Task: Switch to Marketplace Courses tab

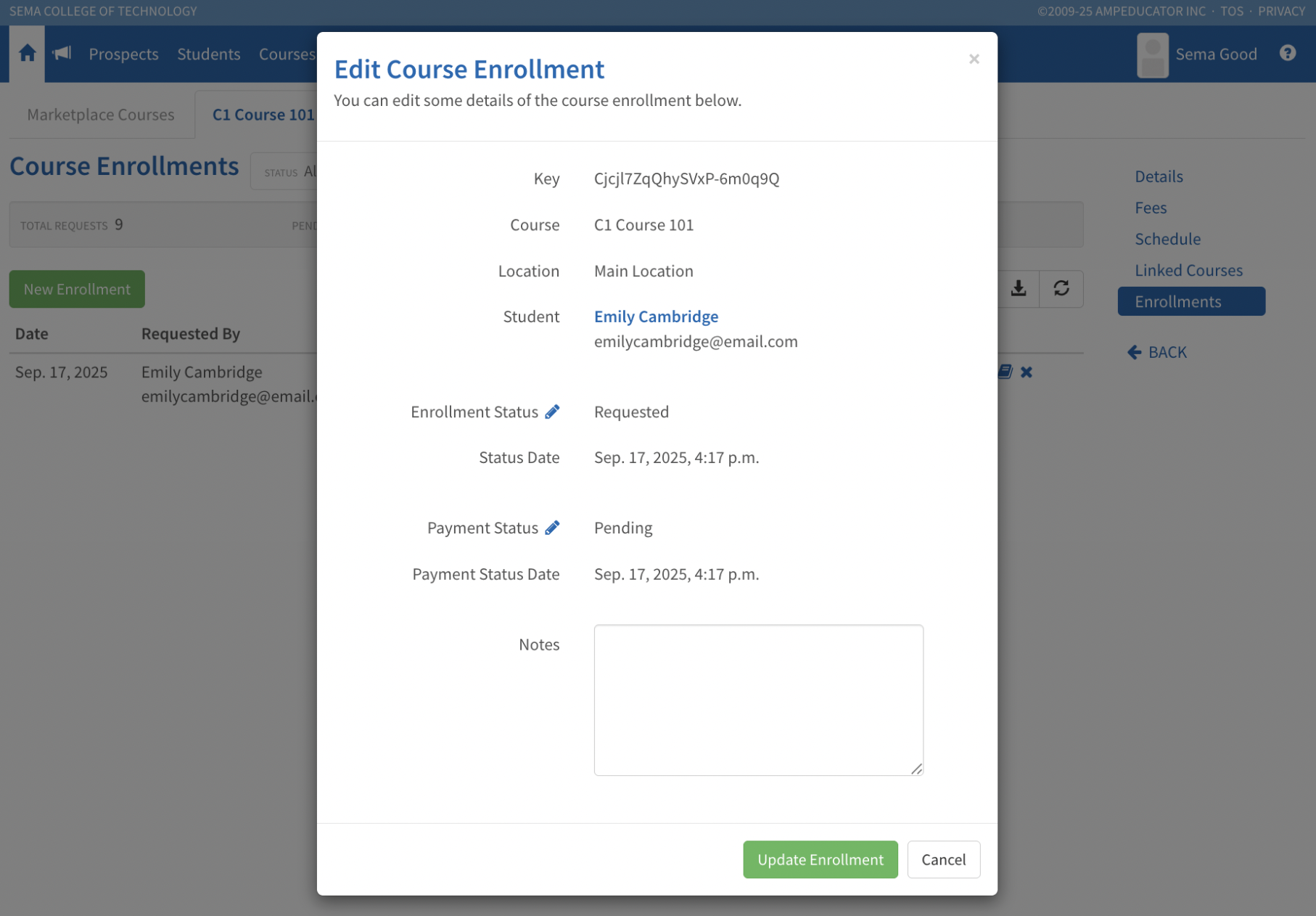Action: pos(101,115)
